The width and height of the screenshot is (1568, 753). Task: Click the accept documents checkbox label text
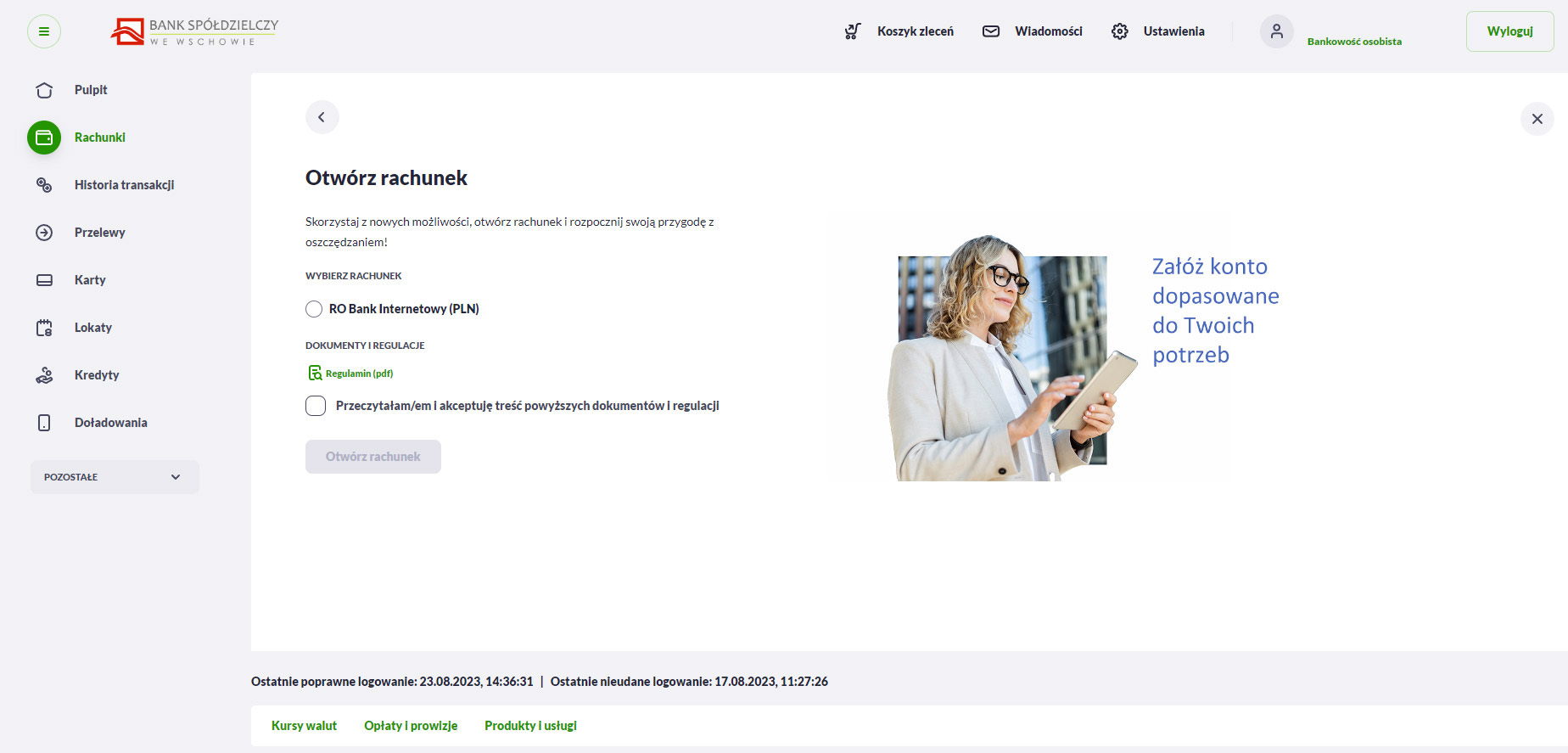coord(528,406)
